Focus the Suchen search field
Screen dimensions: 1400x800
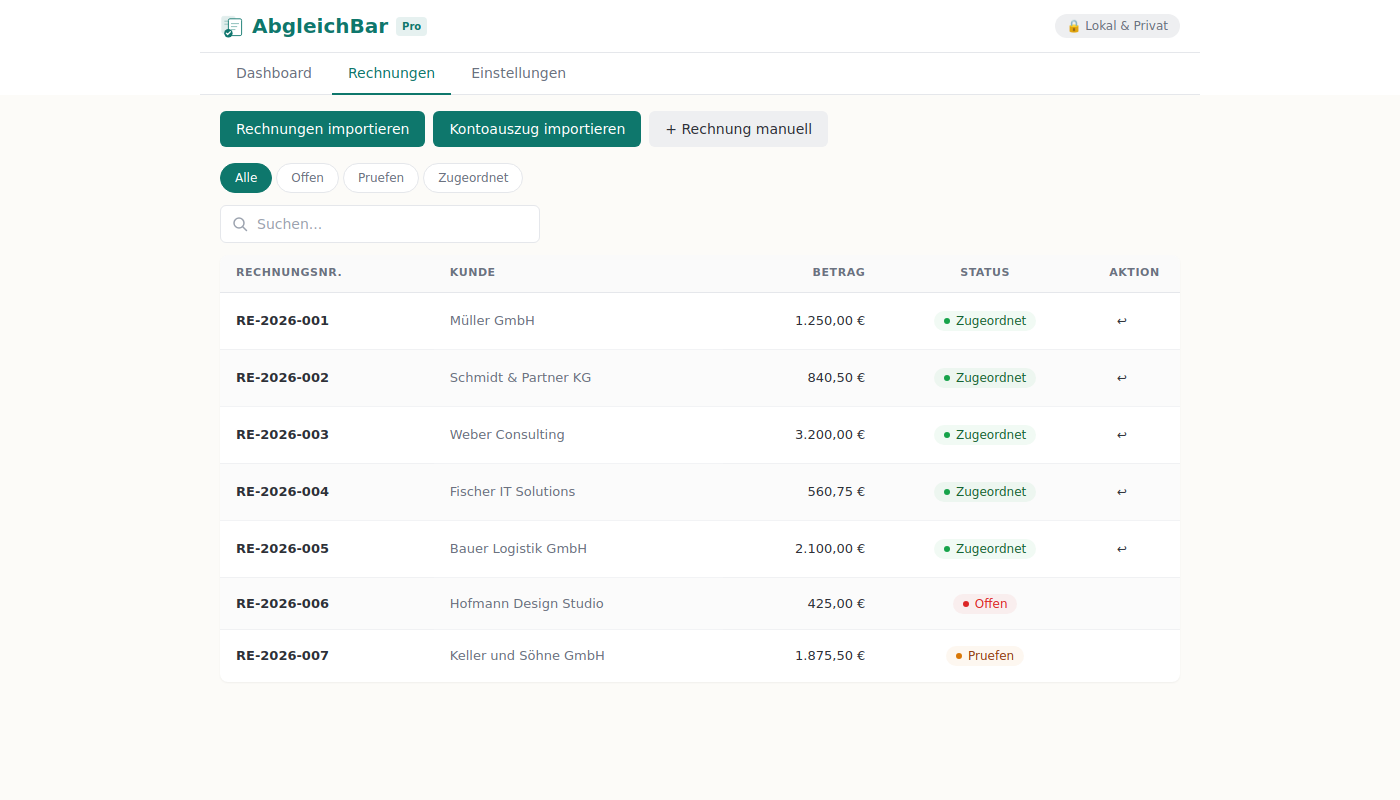(390, 224)
